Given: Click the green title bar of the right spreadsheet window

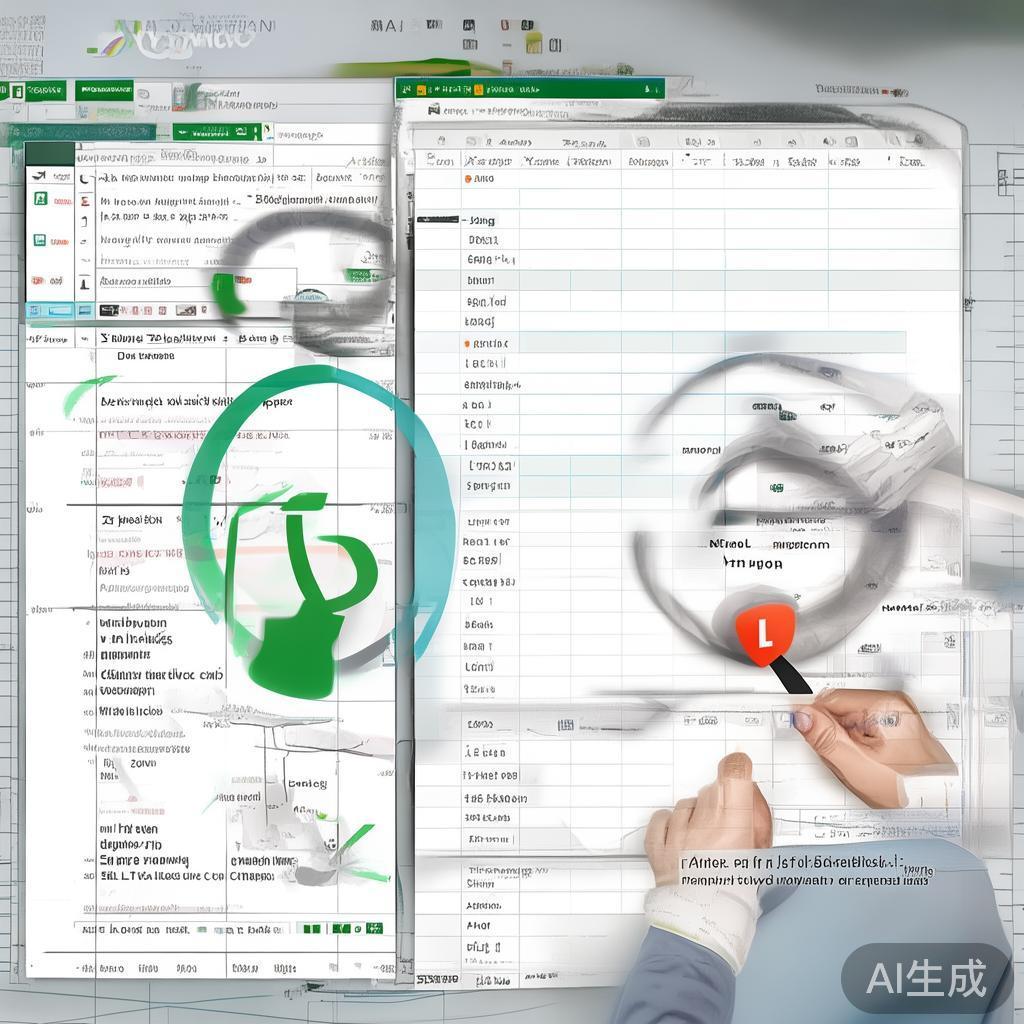Looking at the screenshot, I should click(x=530, y=89).
